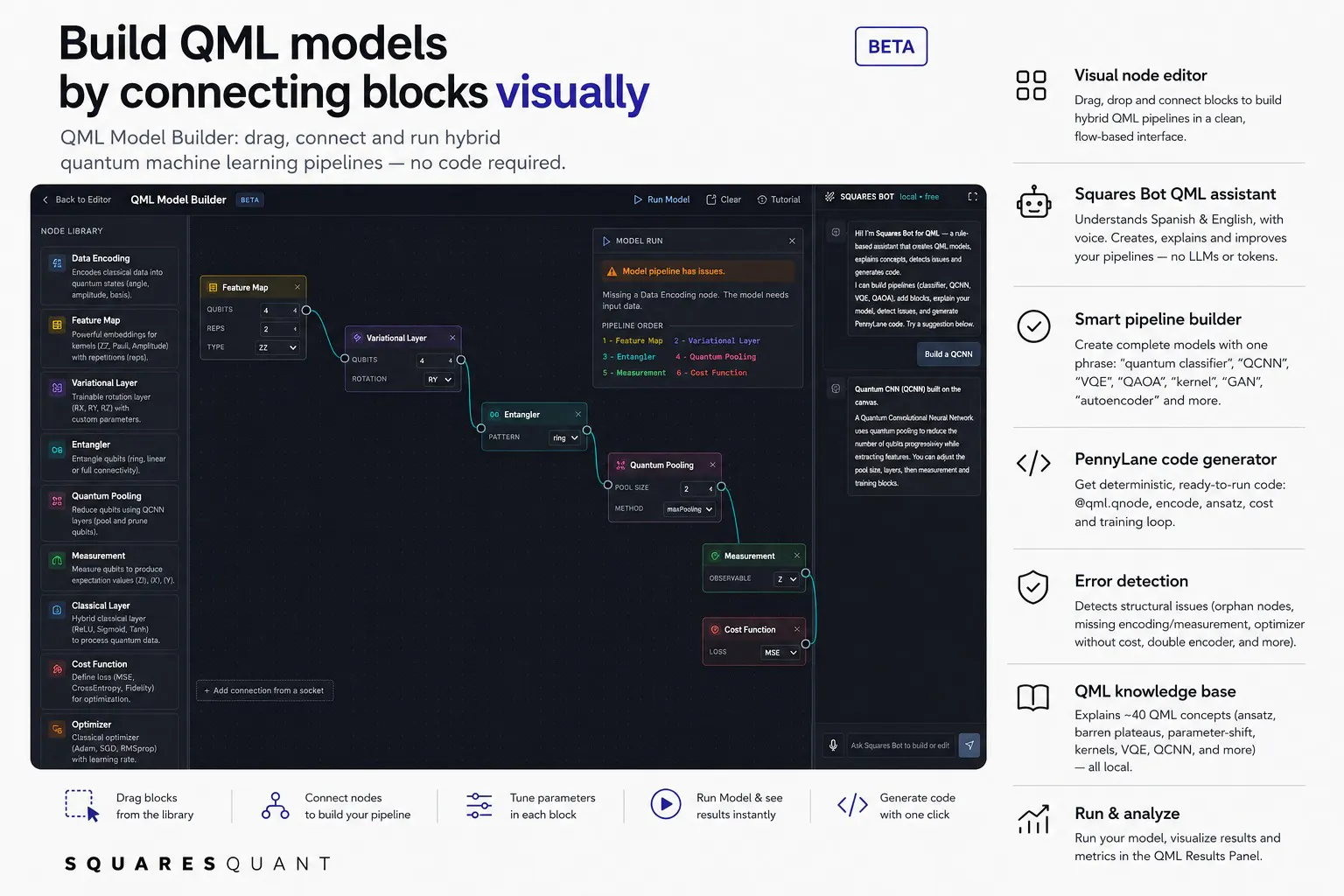
Task: Click the checkmark icon for Smart pipeline builder
Action: pyautogui.click(x=1033, y=326)
